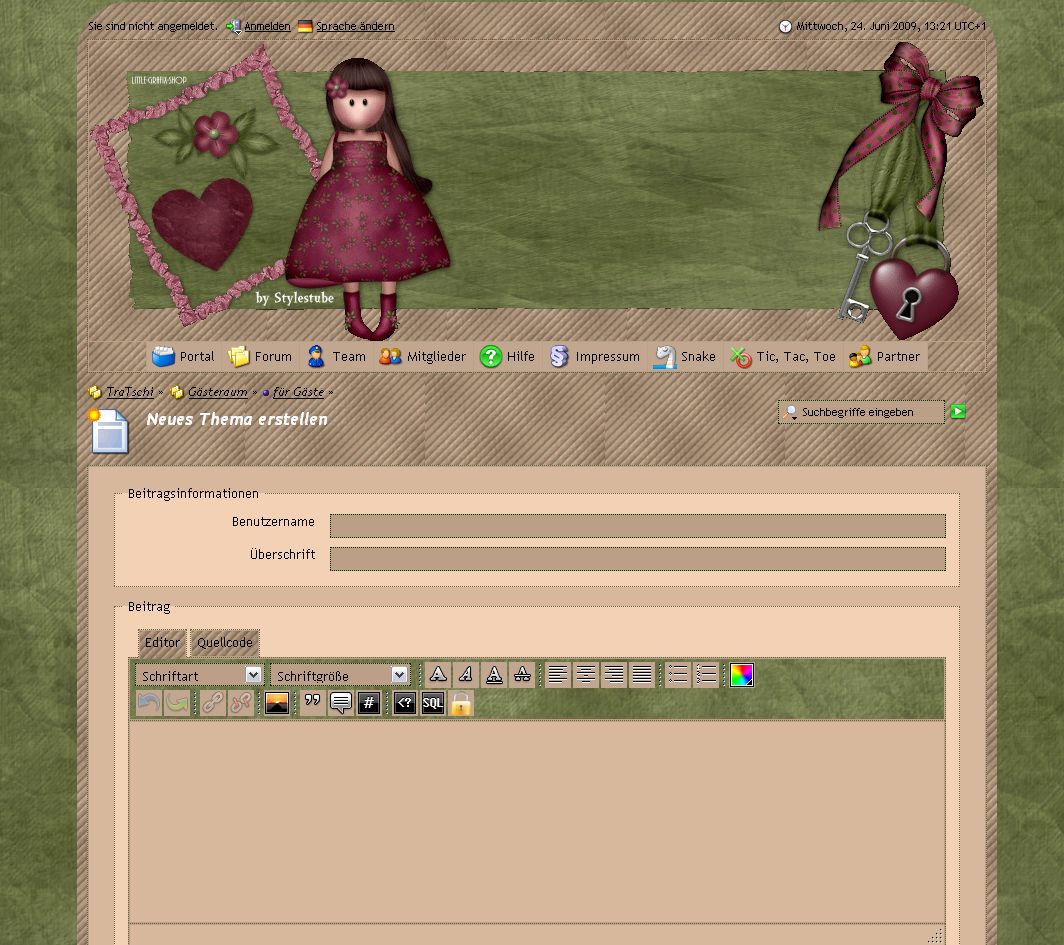Click the underline text icon
This screenshot has height=945, width=1064.
coord(494,675)
